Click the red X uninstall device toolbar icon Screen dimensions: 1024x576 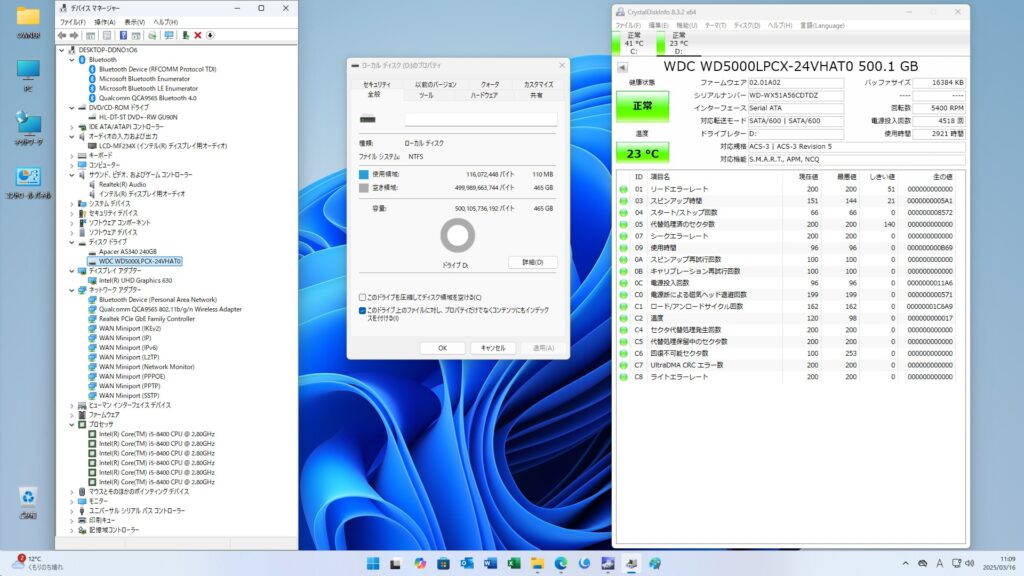[197, 35]
